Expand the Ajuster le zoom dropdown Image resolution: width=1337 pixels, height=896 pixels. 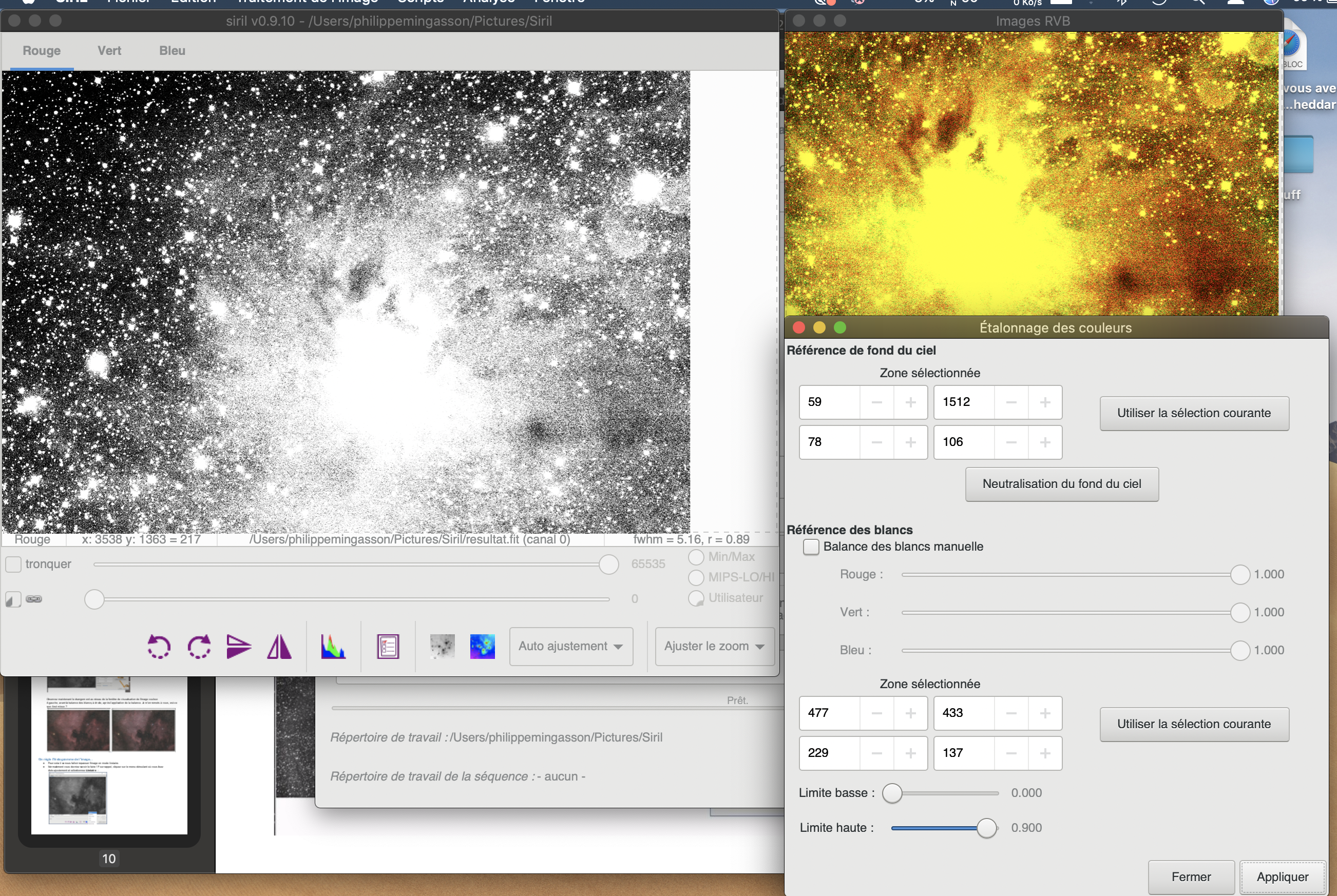(x=714, y=646)
